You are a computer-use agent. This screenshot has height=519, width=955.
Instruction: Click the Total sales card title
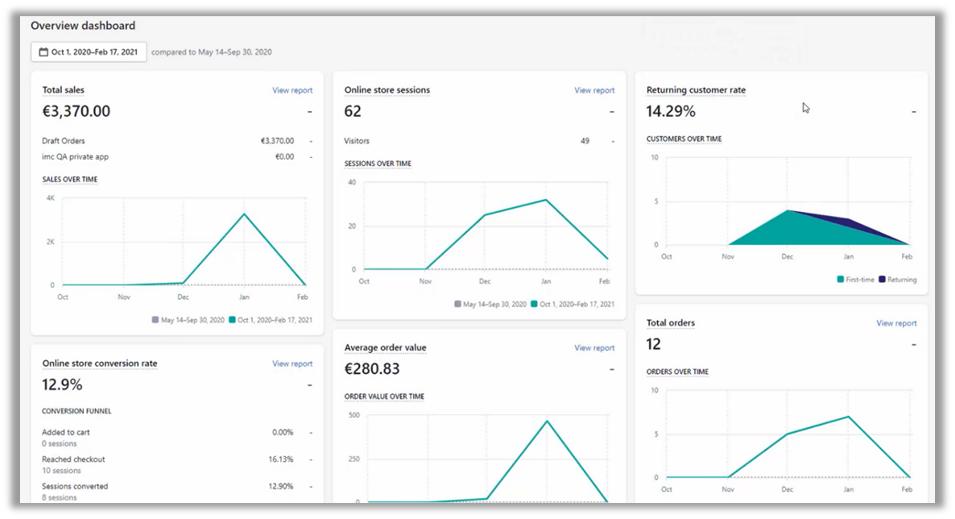click(x=63, y=90)
